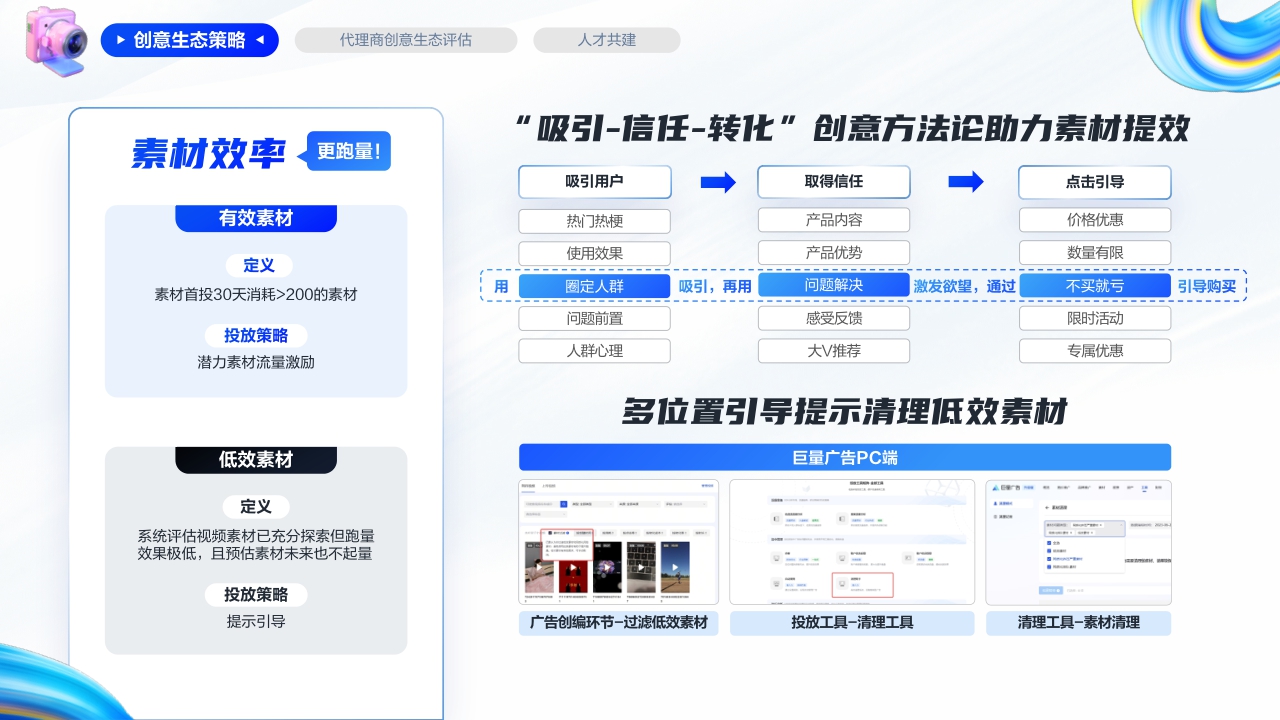Click the pink camera mascot icon
Image resolution: width=1280 pixels, height=720 pixels.
coord(55,42)
